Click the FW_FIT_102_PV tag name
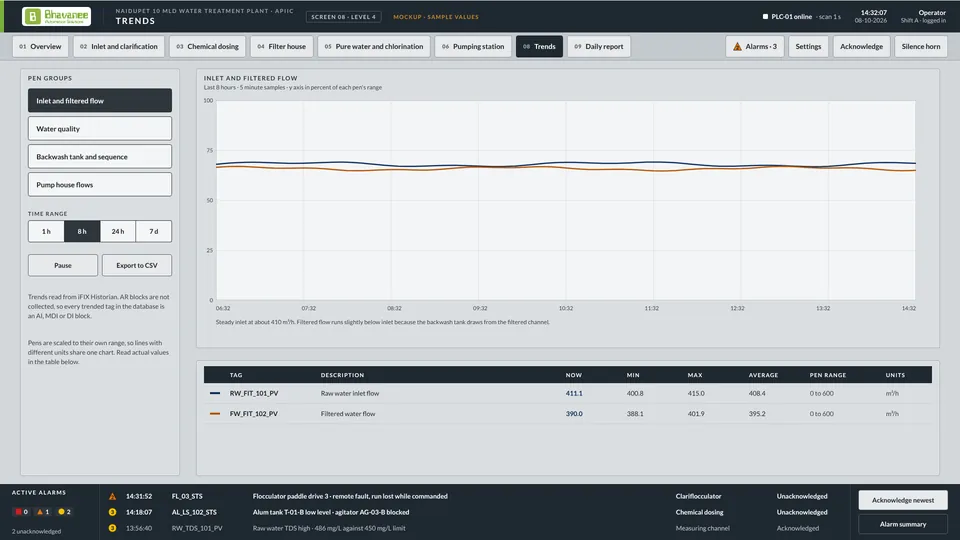 click(254, 413)
